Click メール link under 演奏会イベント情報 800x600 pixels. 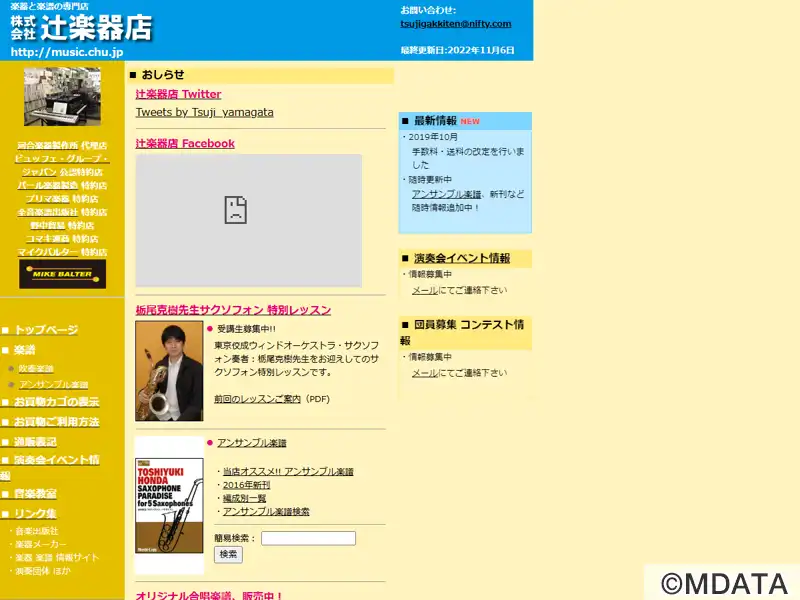425,290
